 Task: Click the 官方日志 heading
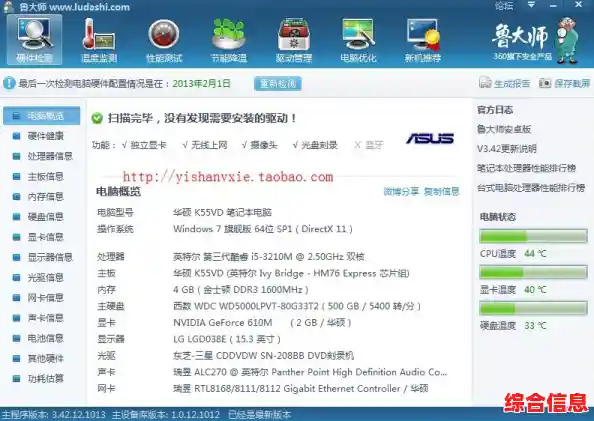495,110
